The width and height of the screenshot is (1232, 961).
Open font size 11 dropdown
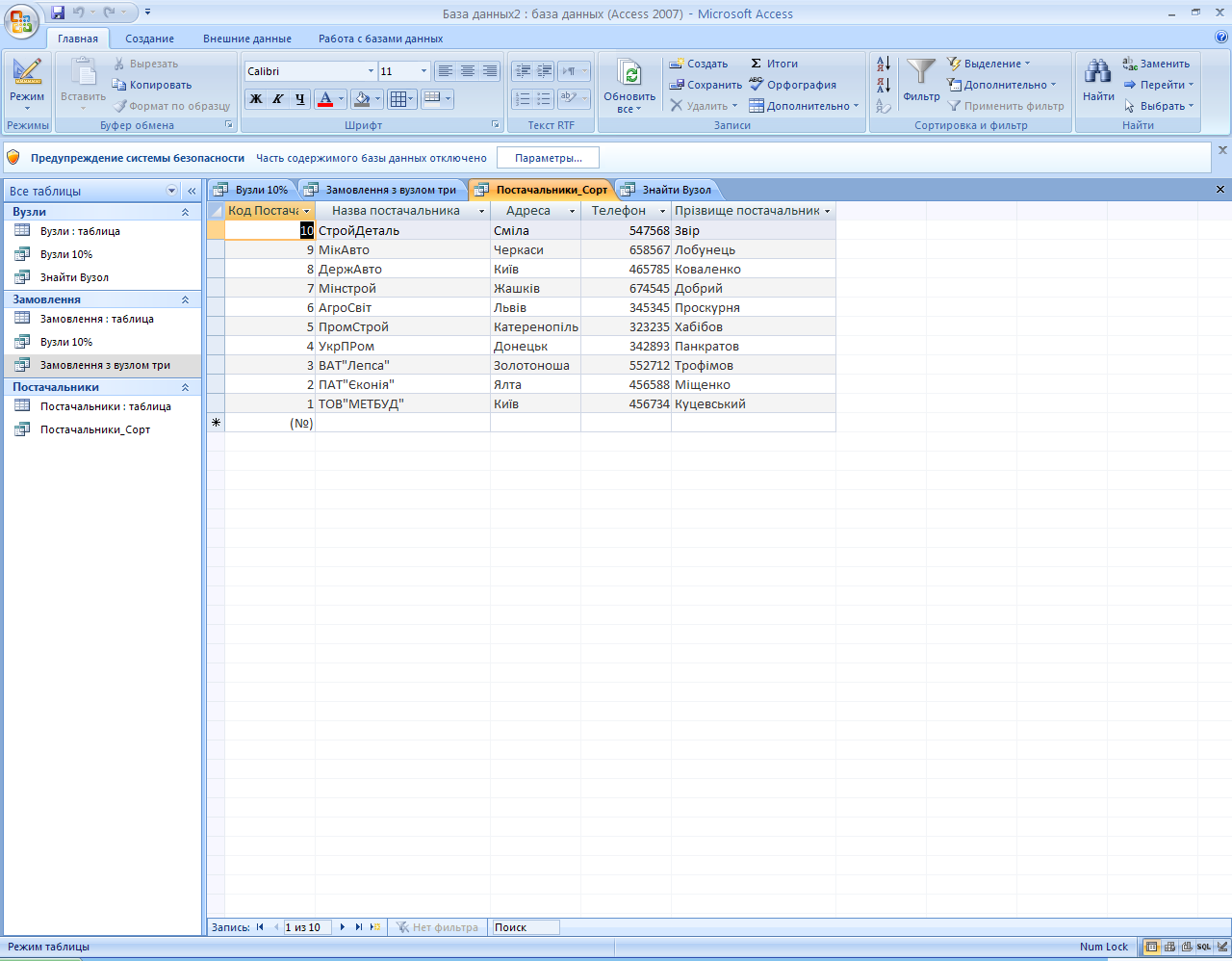click(423, 71)
